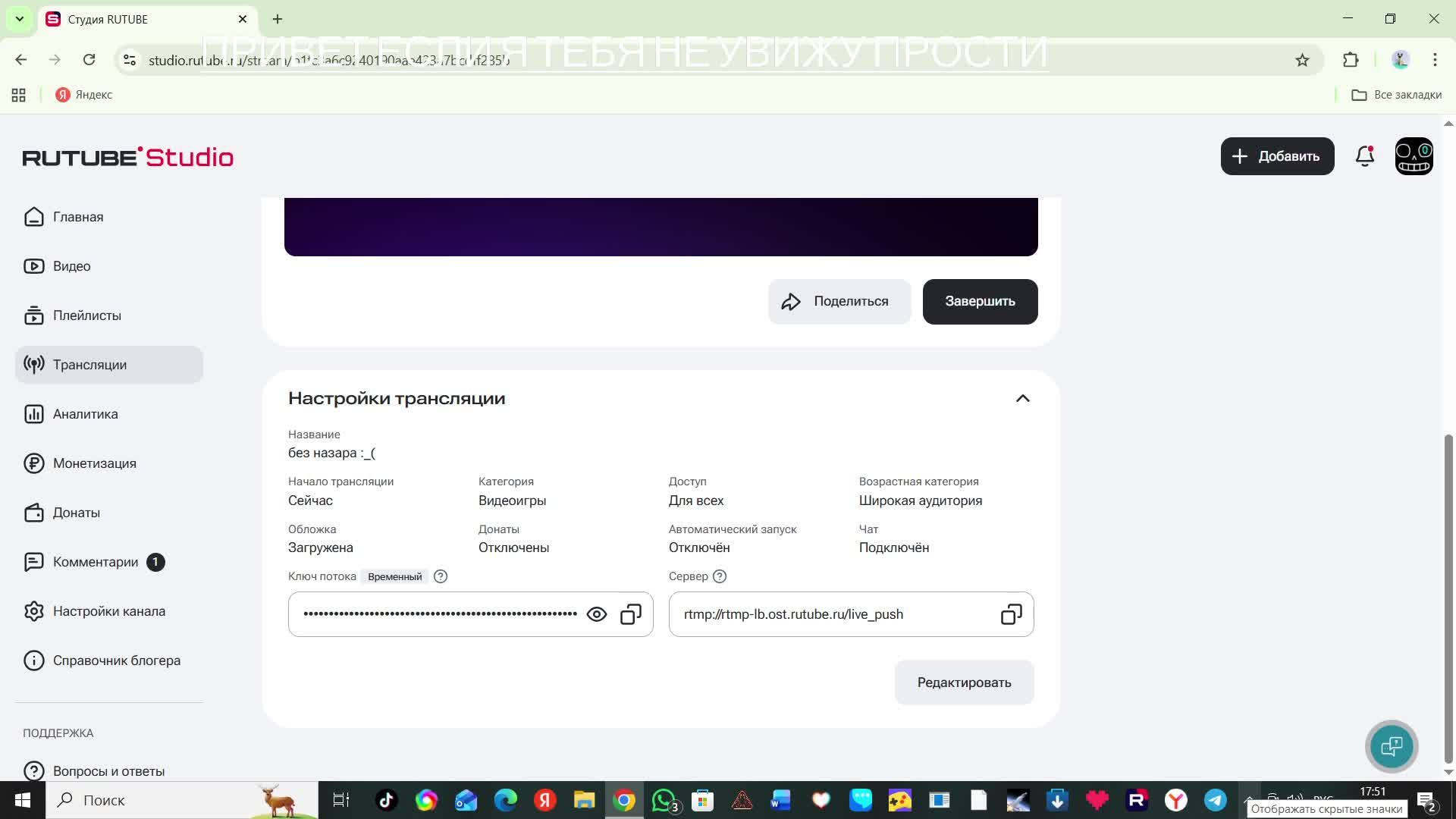The width and height of the screenshot is (1456, 819).
Task: Open Комментарии from sidebar
Action: 96,562
